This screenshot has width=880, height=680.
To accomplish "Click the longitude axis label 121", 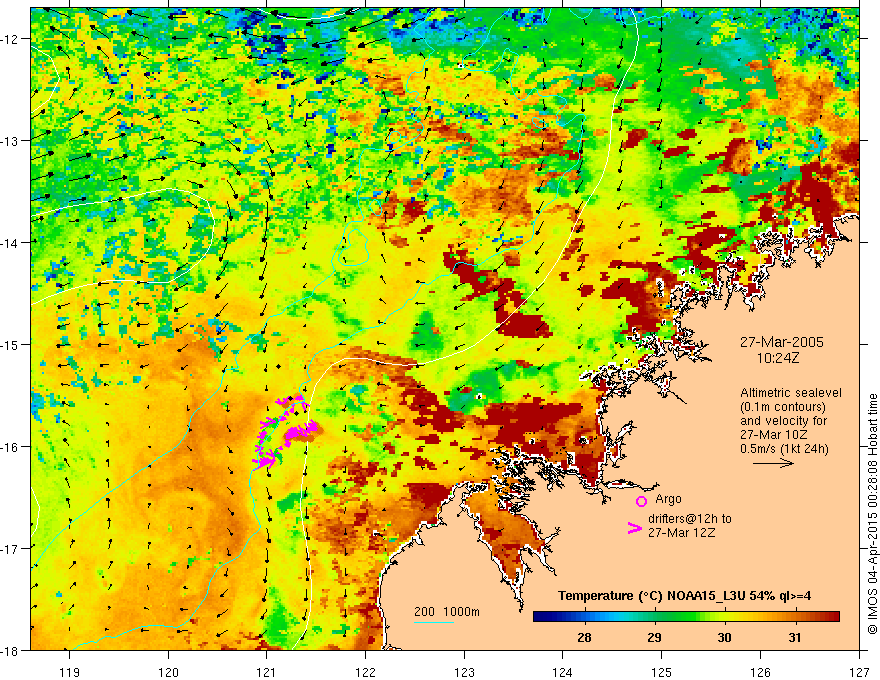I will [x=267, y=672].
